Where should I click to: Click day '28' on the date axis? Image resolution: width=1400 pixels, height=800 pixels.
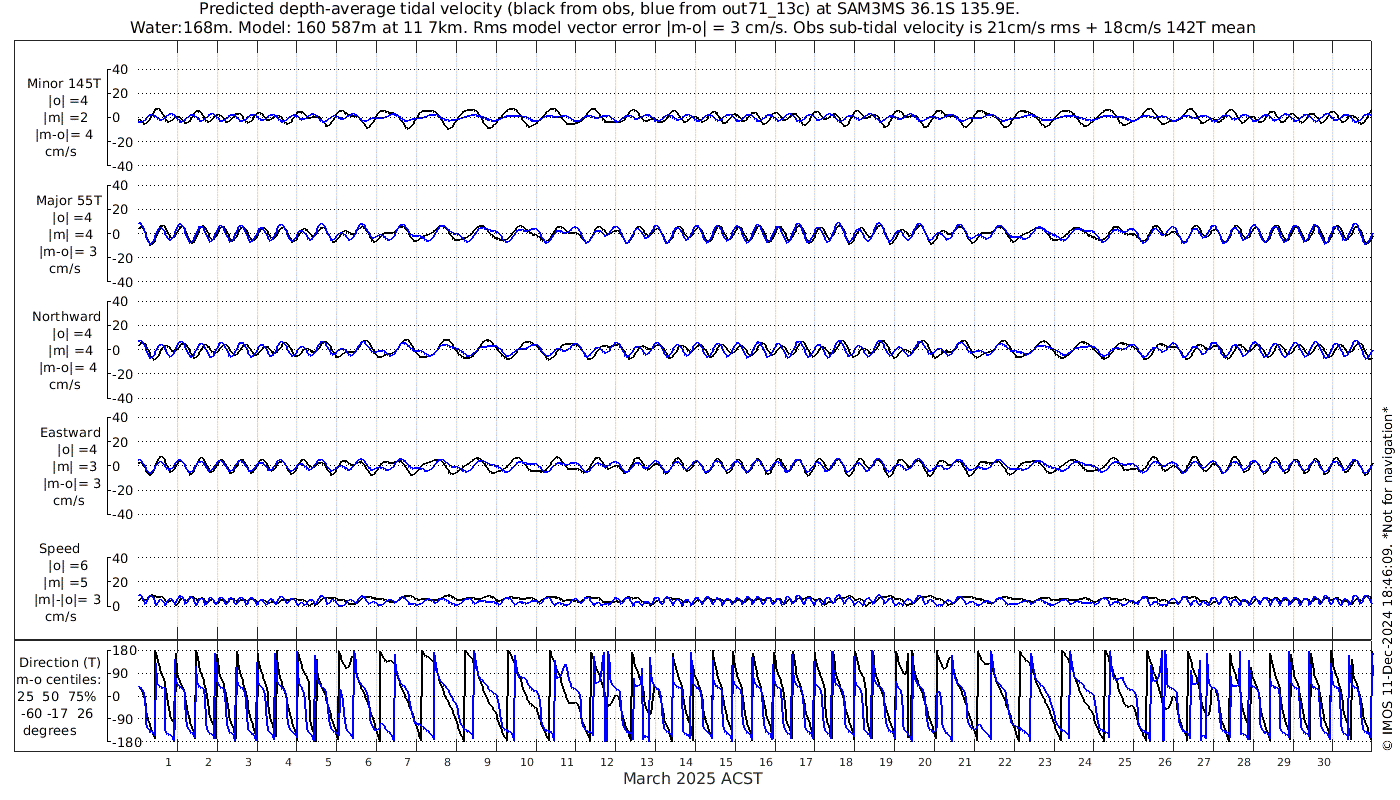click(x=1244, y=762)
